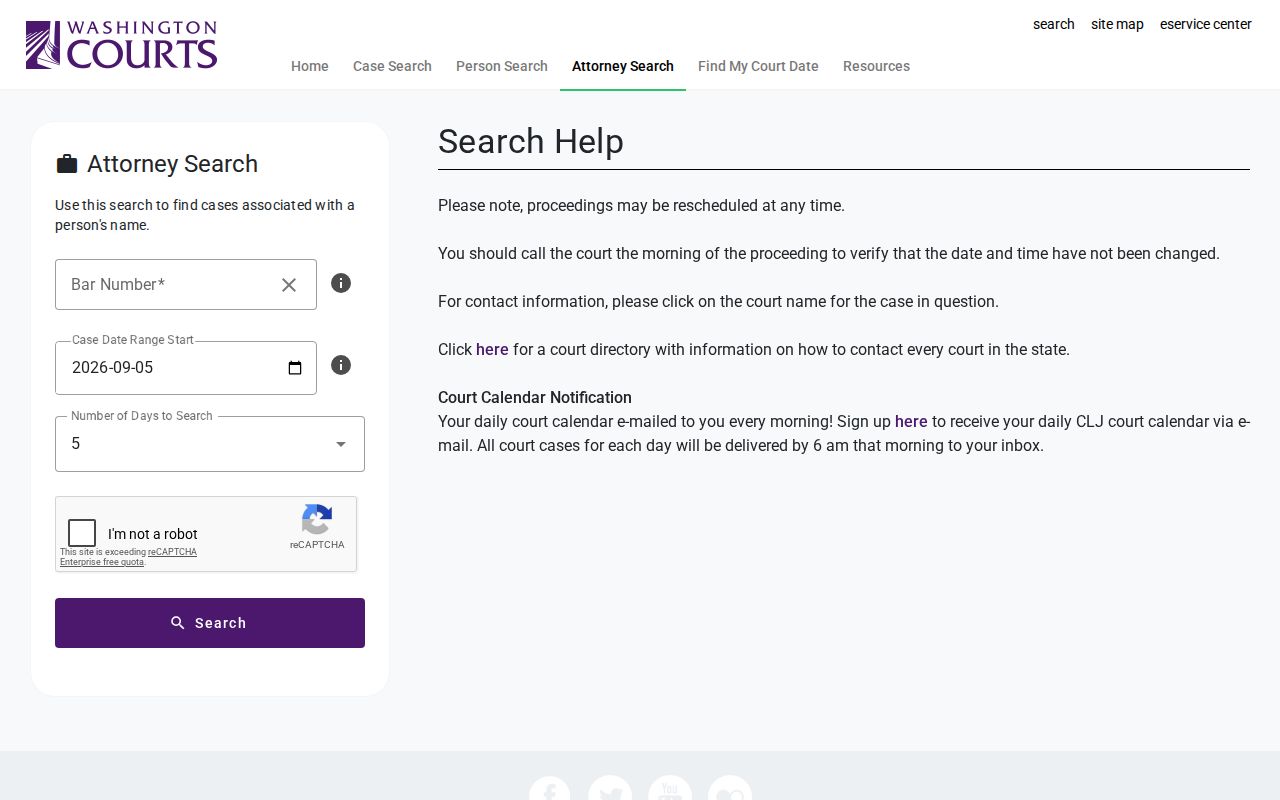Open the Find My Court Date tab
The height and width of the screenshot is (800, 1280).
[x=758, y=66]
